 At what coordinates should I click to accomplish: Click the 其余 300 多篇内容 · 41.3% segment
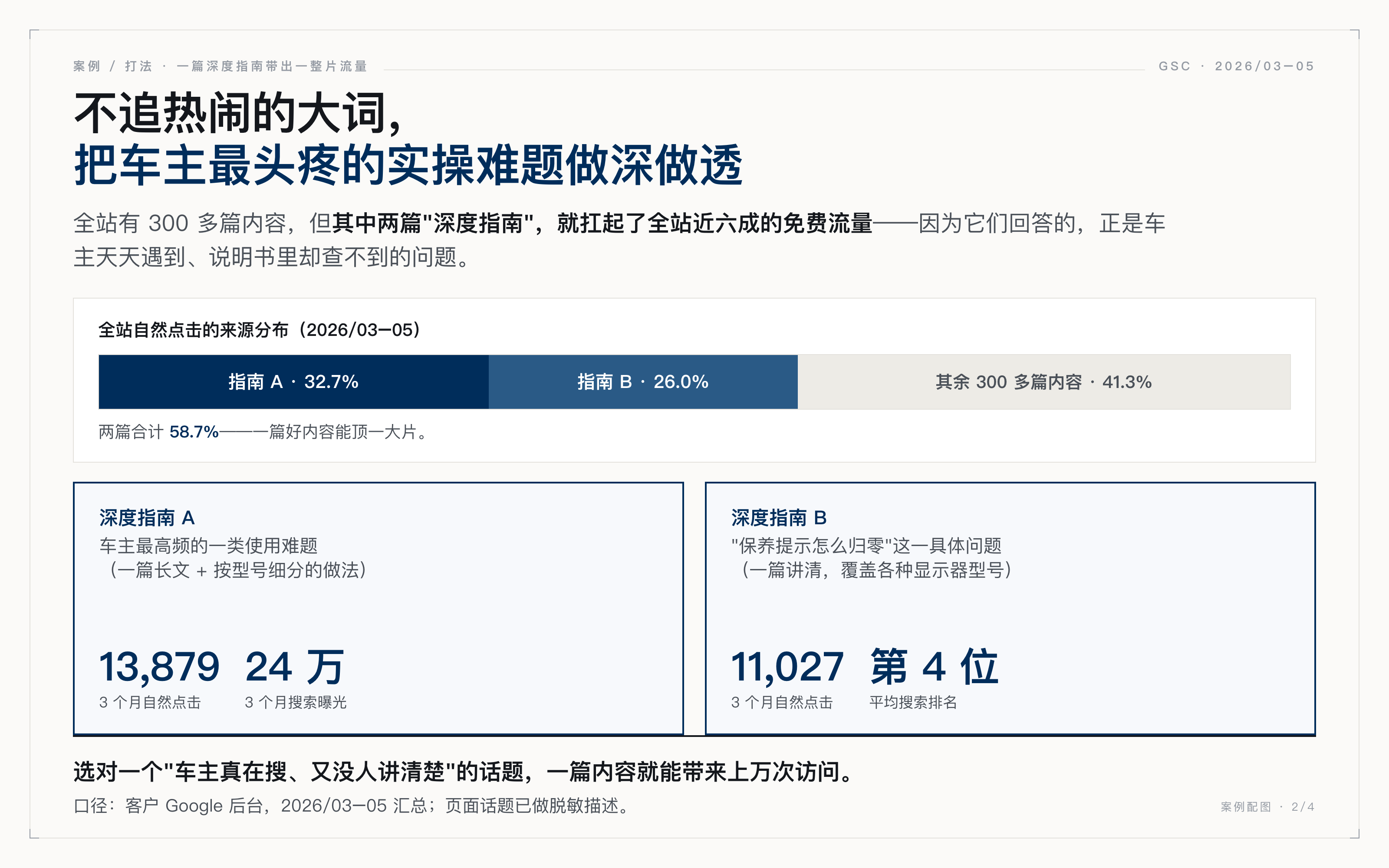pyautogui.click(x=1044, y=382)
